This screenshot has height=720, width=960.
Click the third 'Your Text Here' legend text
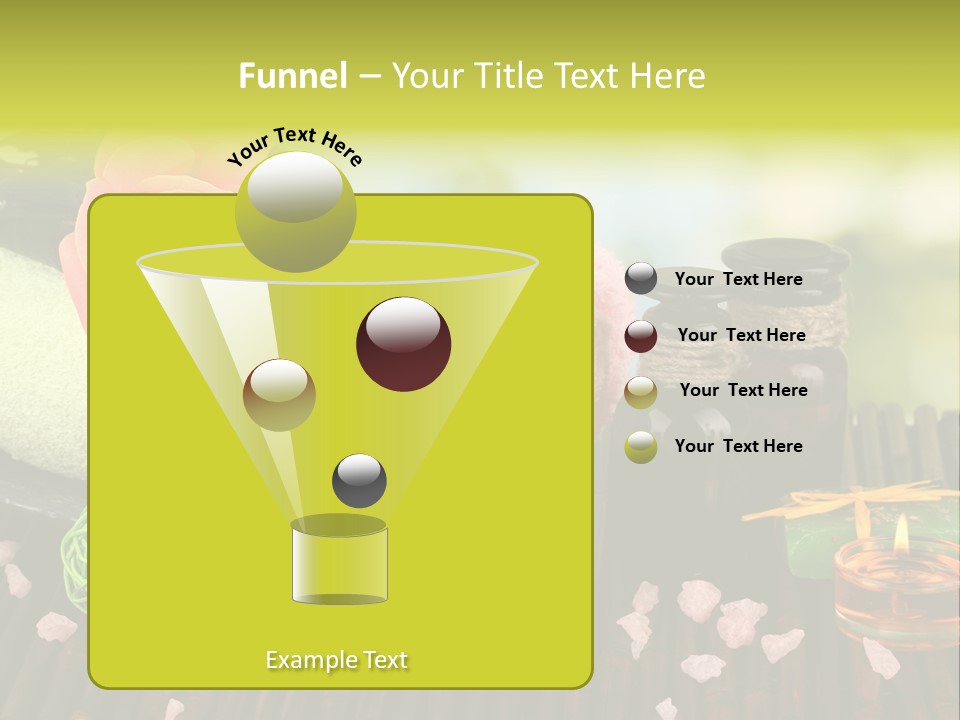click(744, 391)
